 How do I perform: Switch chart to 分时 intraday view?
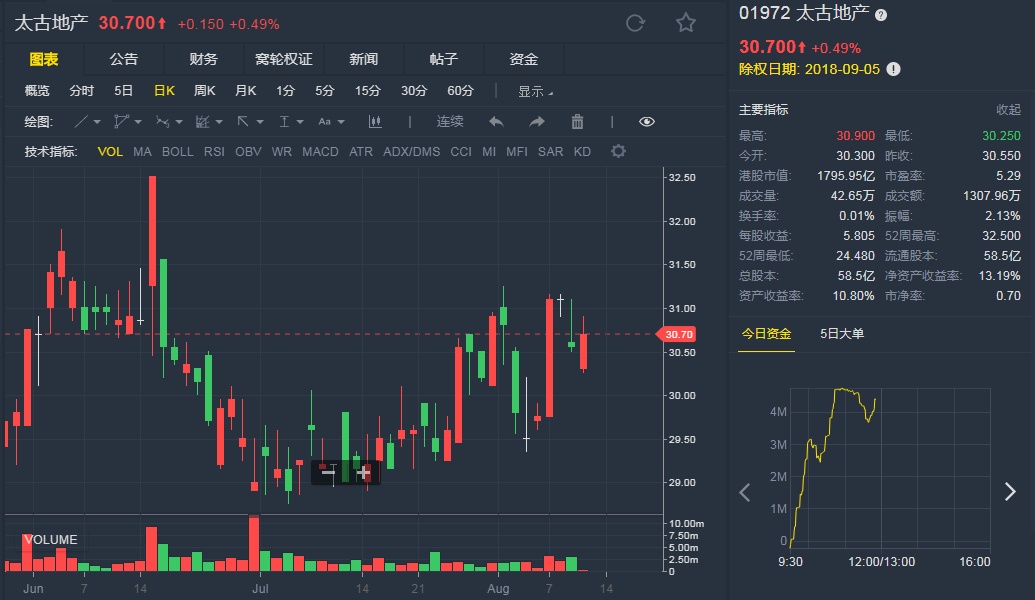82,91
